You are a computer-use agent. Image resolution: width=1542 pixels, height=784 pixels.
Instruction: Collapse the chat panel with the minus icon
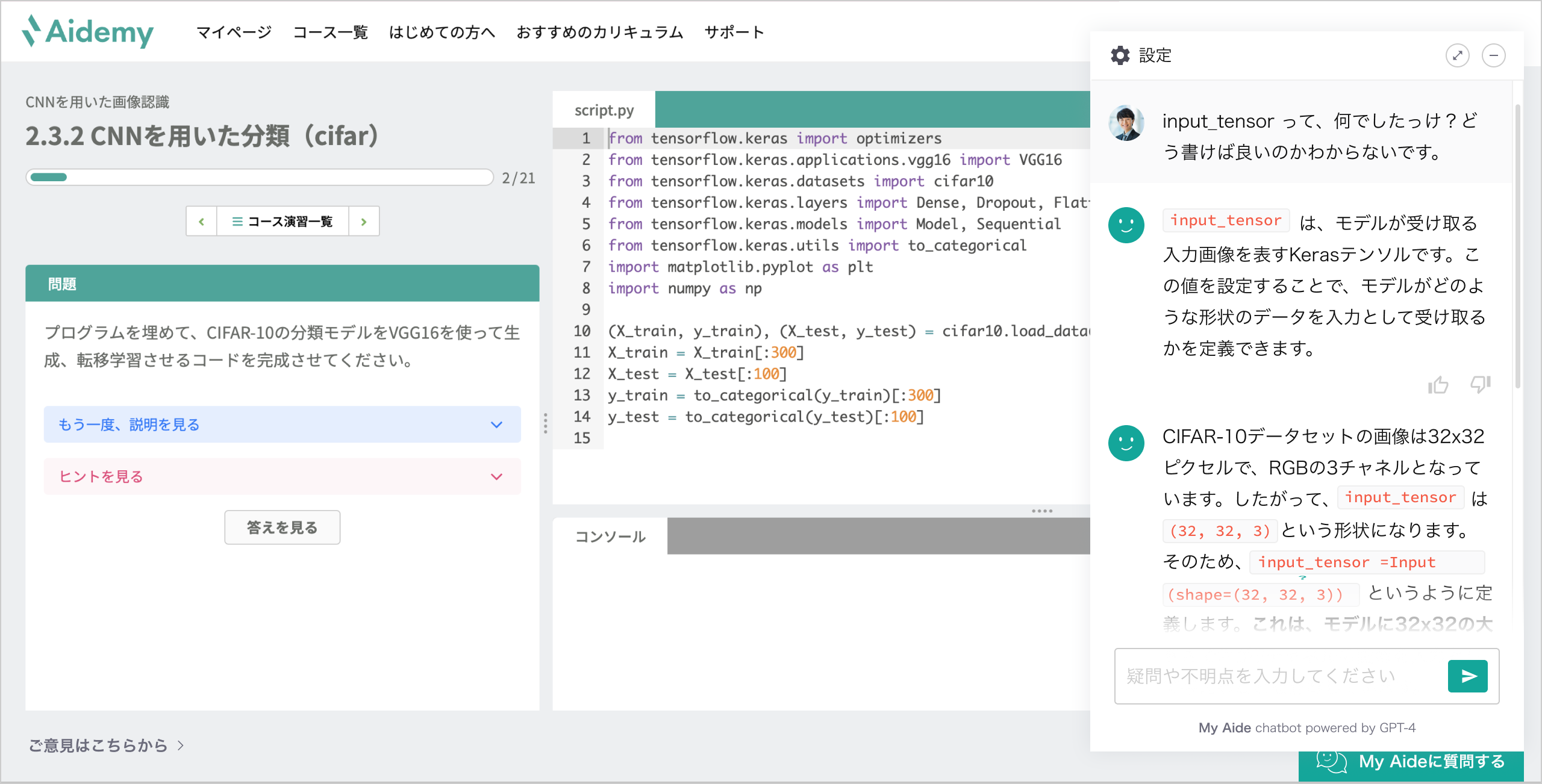[x=1494, y=55]
